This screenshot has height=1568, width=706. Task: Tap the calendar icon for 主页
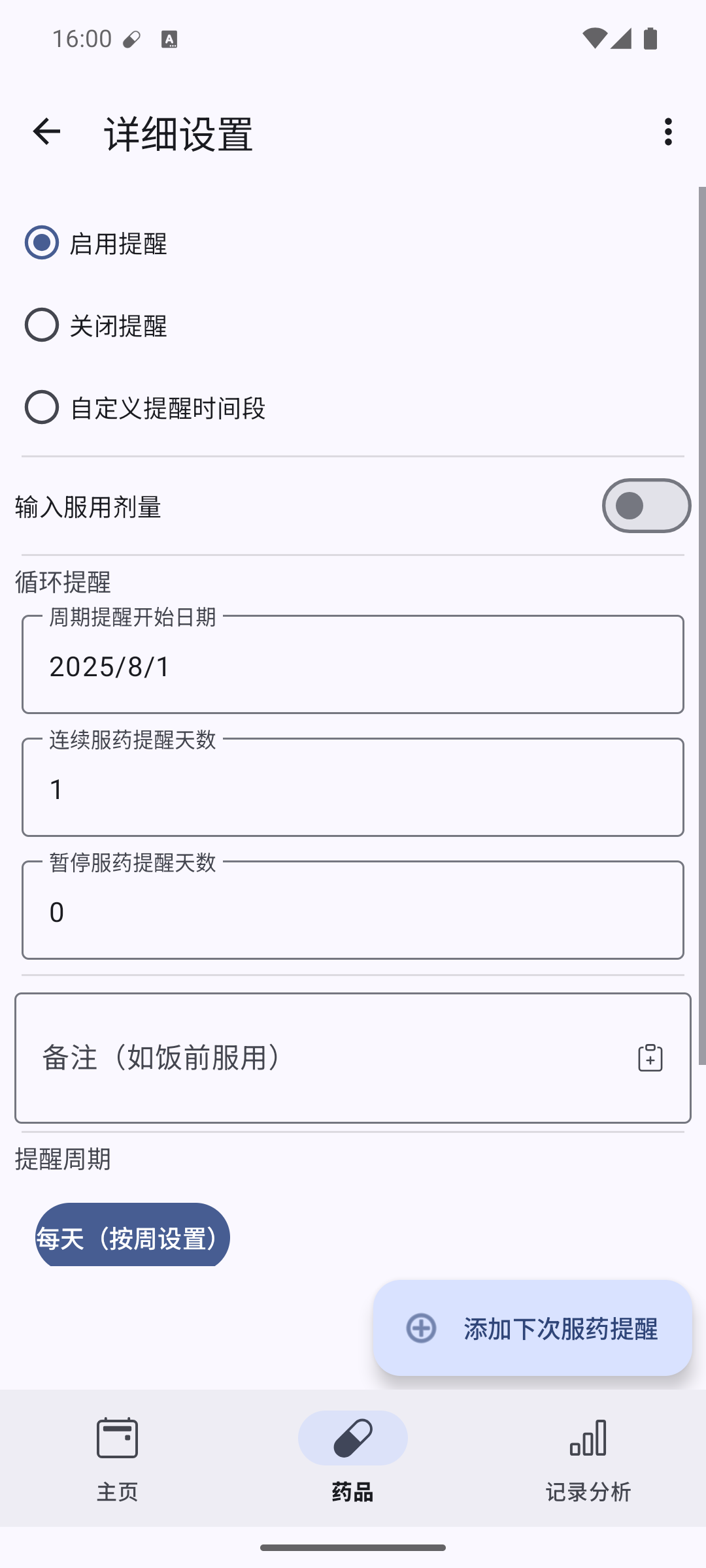117,1438
